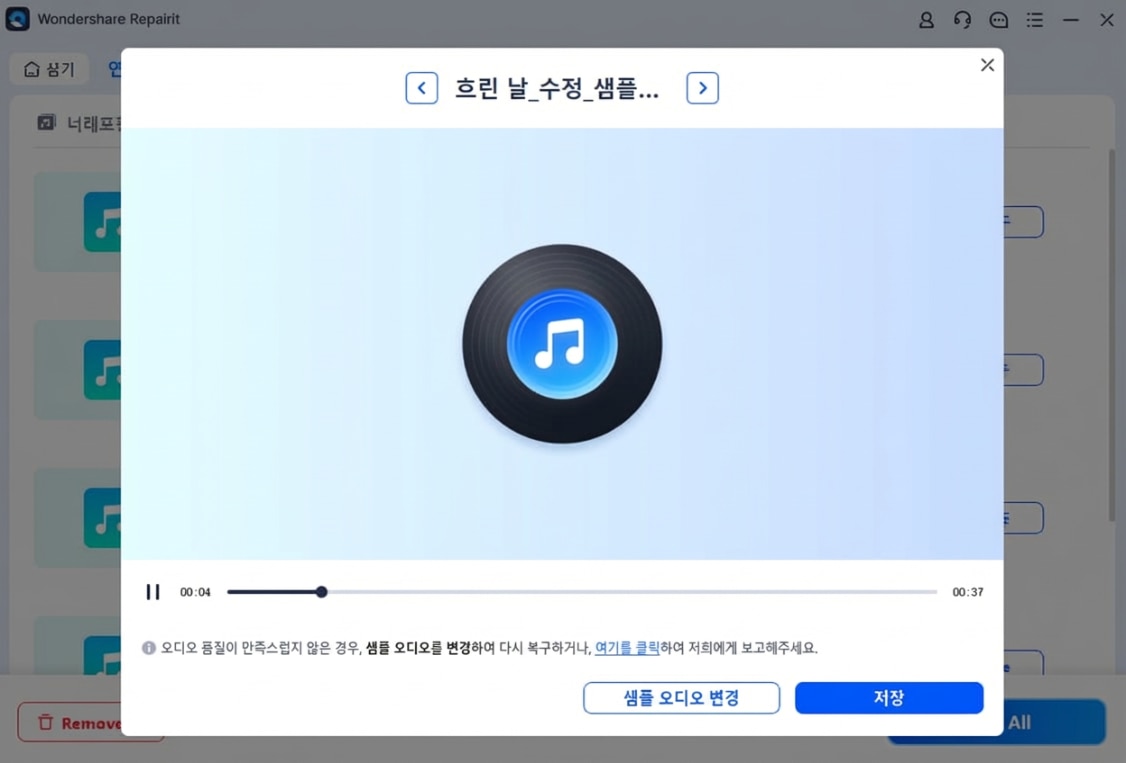This screenshot has height=763, width=1126.
Task: Go to next file with right chevron
Action: point(702,88)
